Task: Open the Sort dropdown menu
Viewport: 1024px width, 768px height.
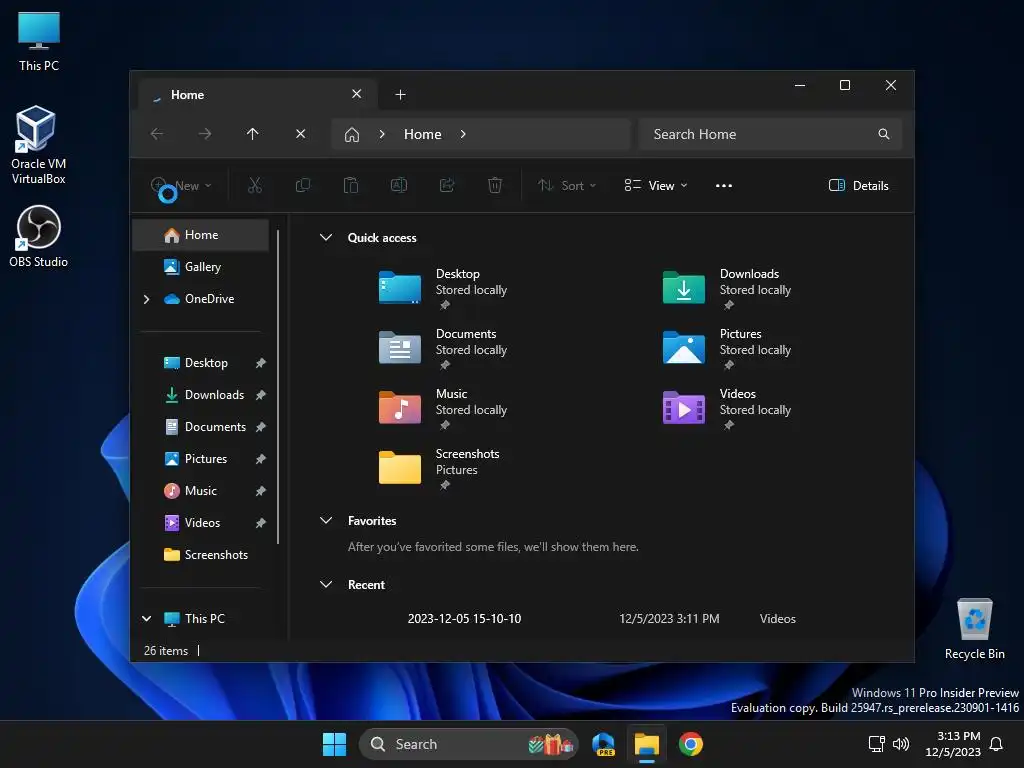Action: pos(567,185)
